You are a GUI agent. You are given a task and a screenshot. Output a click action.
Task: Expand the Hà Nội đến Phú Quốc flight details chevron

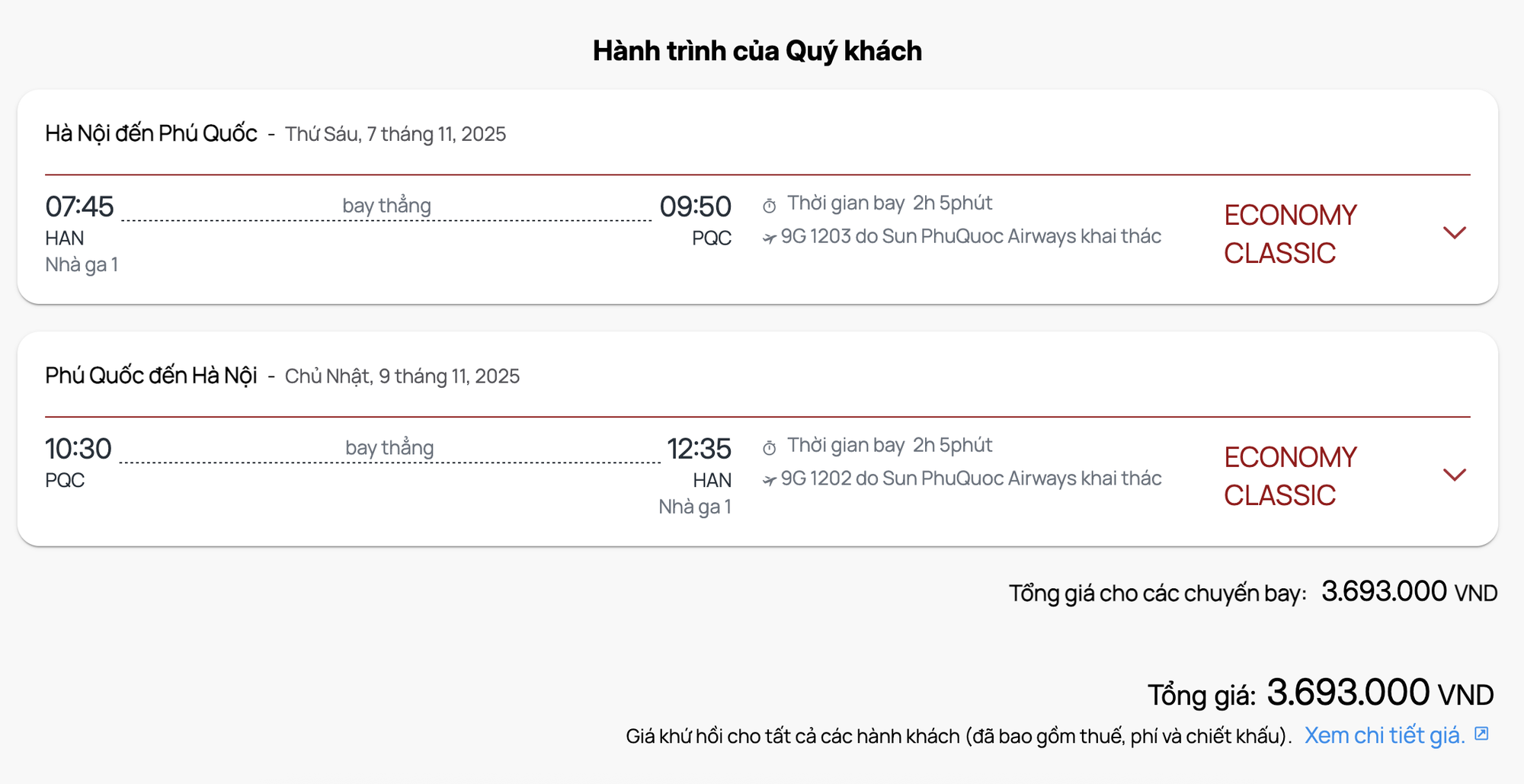[x=1454, y=233]
